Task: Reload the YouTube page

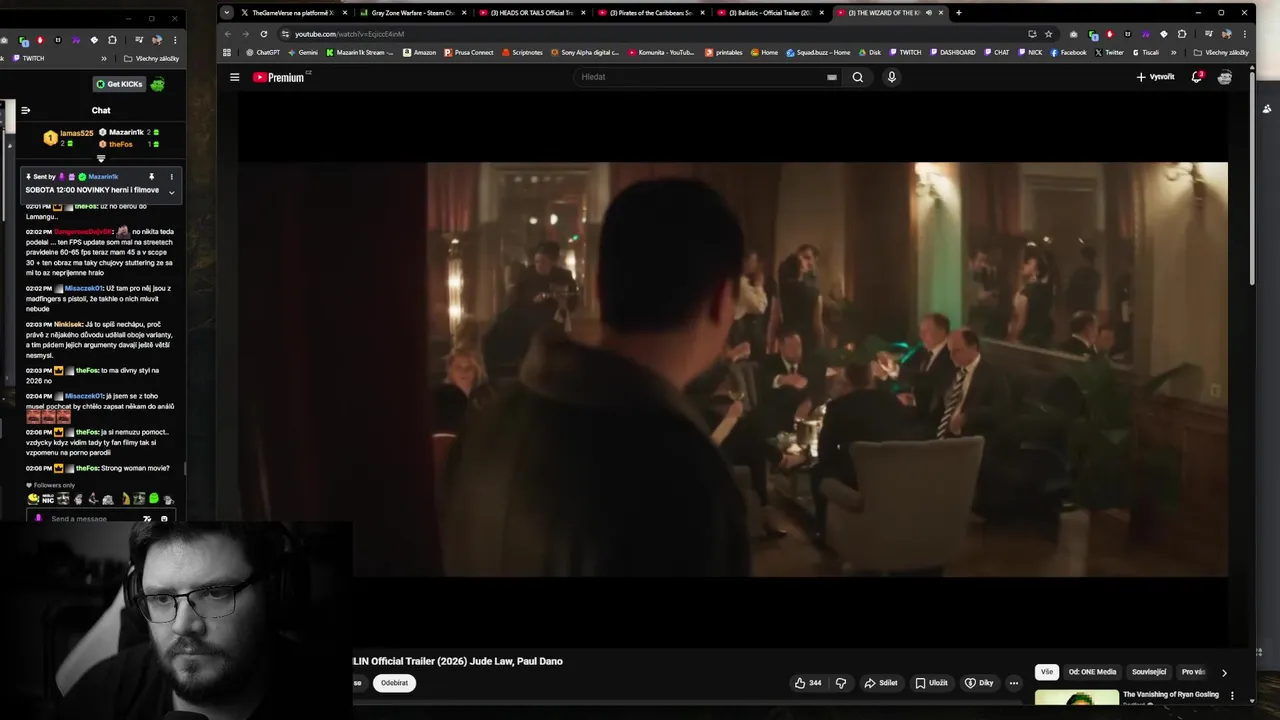Action: [x=264, y=34]
